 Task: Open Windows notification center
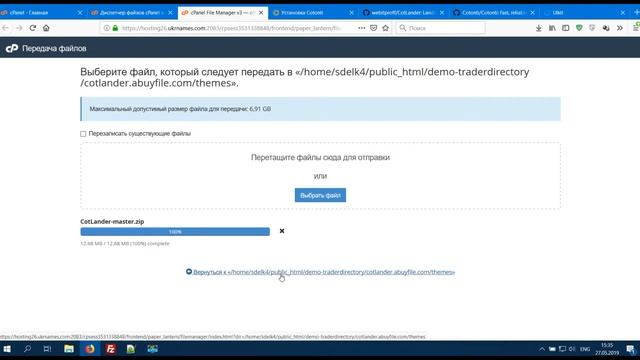tap(631, 349)
